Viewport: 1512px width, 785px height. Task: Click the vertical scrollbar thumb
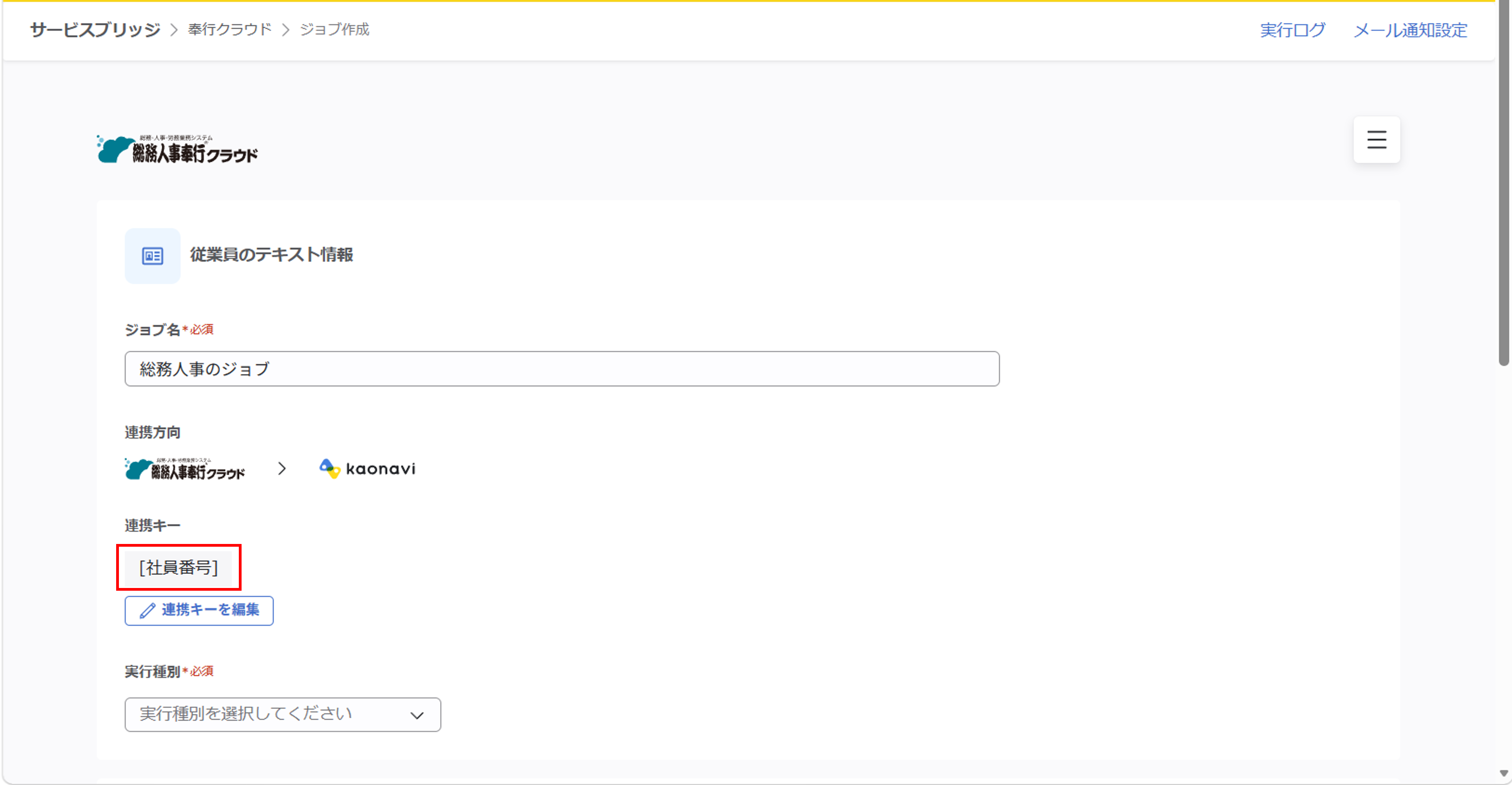[x=1504, y=183]
